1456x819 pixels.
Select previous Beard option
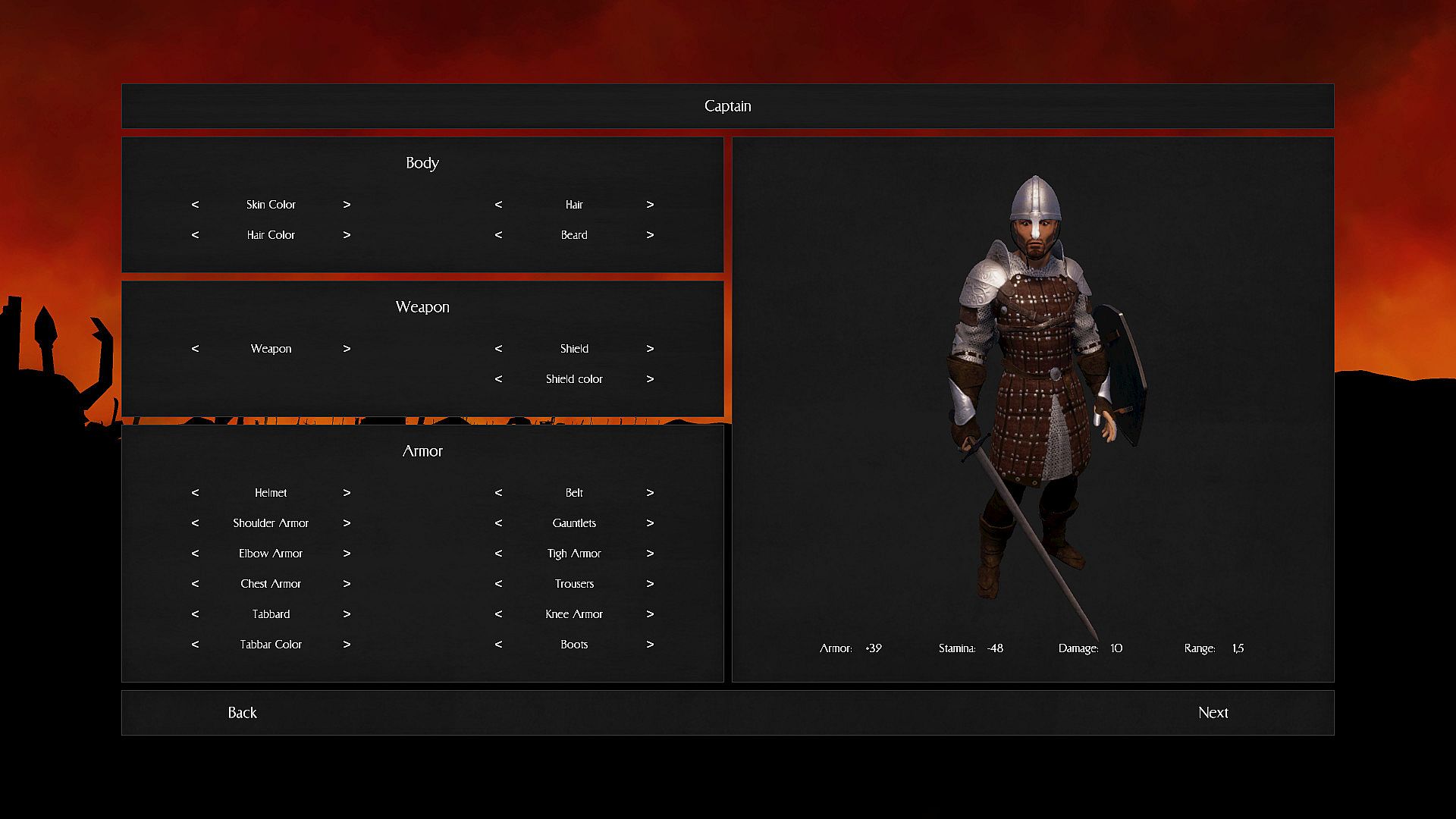498,235
